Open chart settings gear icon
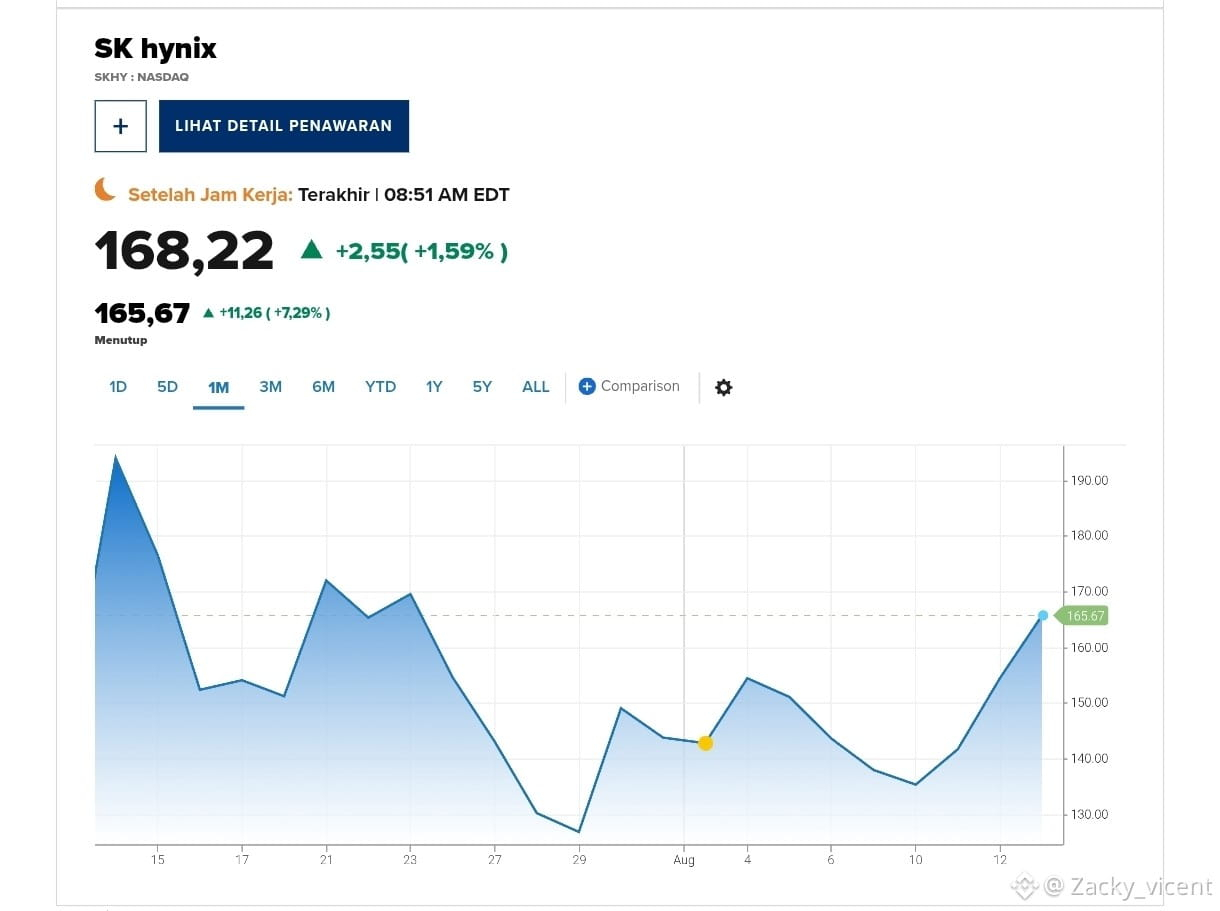 (724, 387)
